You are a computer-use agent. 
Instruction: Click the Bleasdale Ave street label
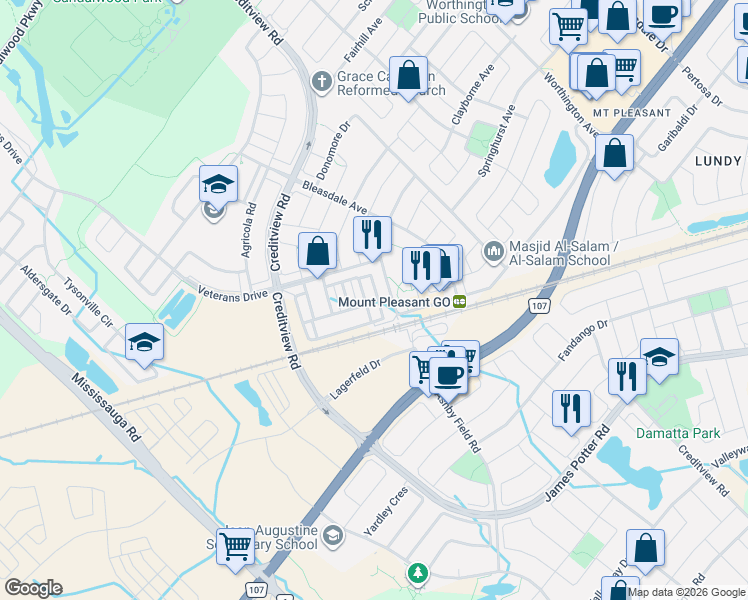click(334, 197)
